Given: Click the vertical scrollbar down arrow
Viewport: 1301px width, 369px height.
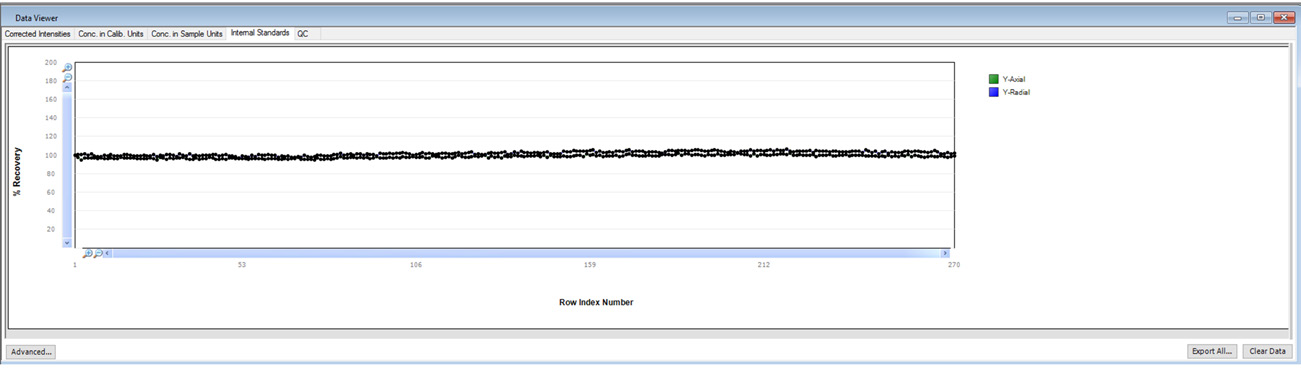Looking at the screenshot, I should pos(67,242).
